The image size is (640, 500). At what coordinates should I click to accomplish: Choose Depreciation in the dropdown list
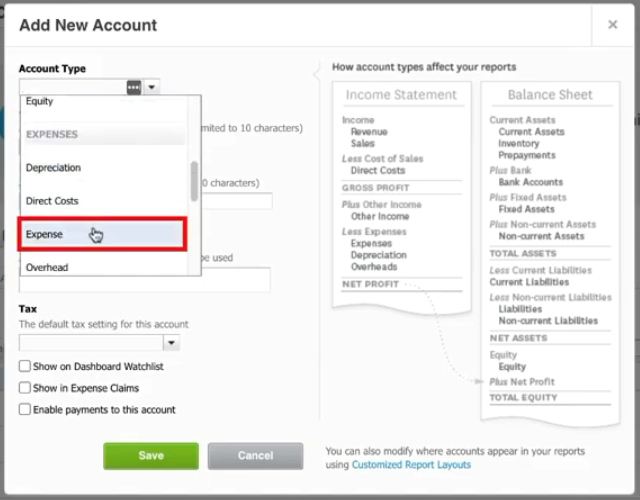(x=104, y=167)
